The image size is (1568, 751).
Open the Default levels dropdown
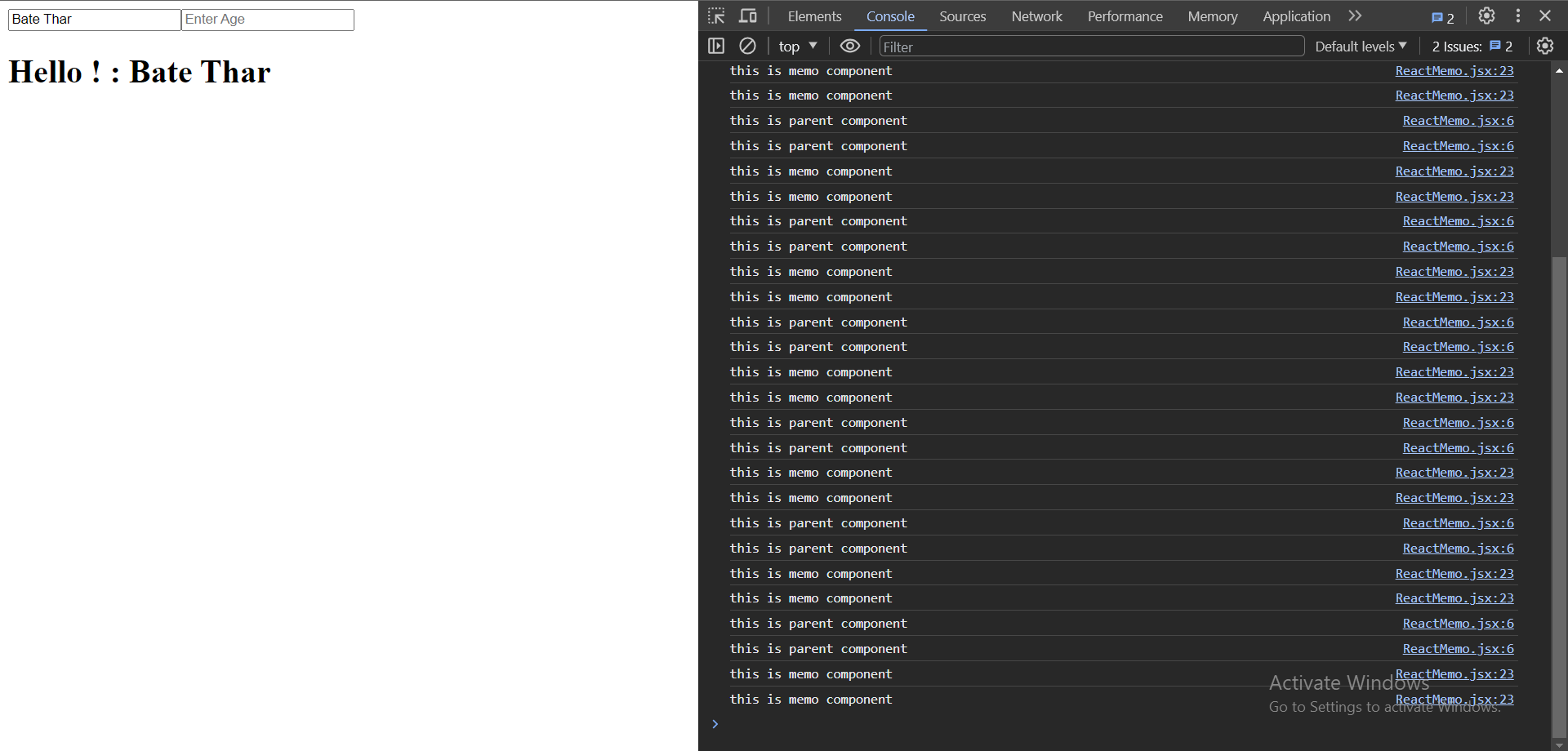pos(1361,47)
